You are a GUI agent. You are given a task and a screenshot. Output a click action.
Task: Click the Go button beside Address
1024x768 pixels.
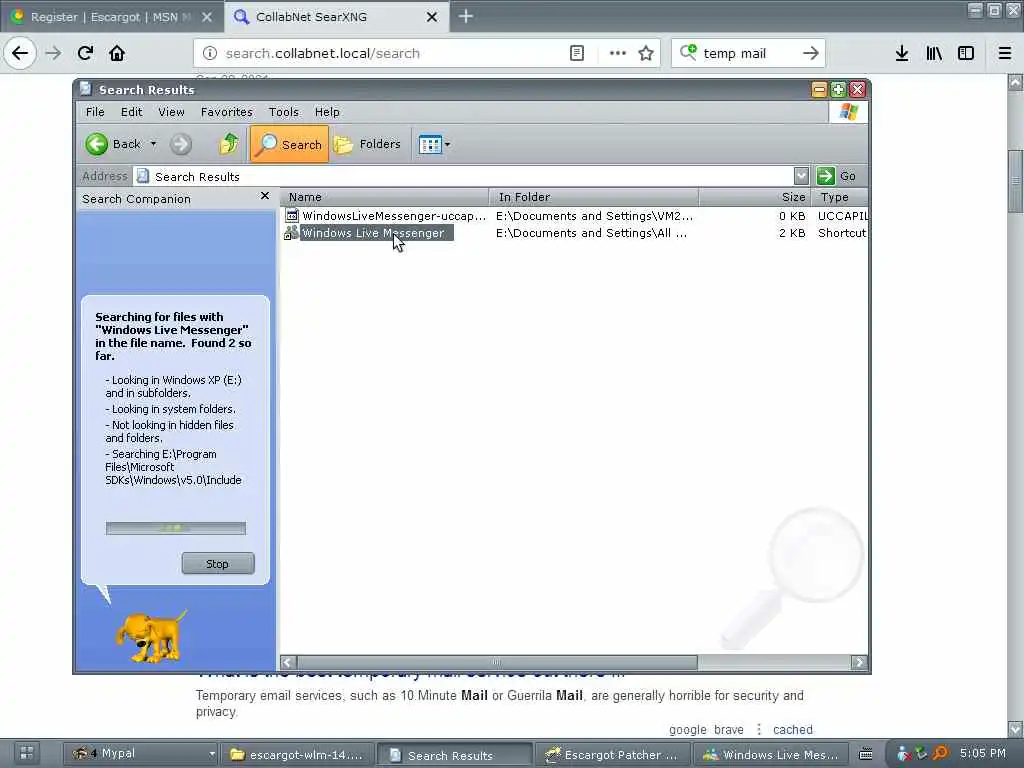pos(838,176)
